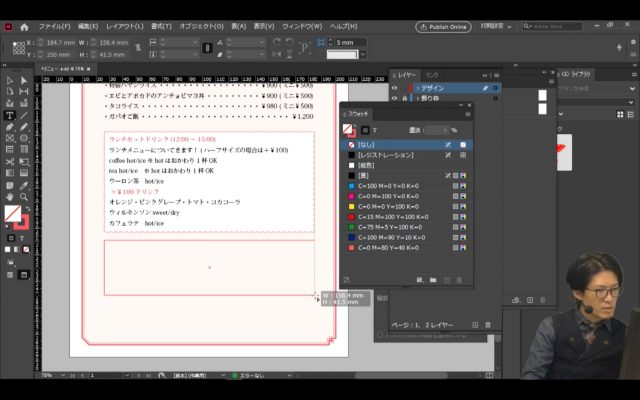This screenshot has height=400, width=640.
Task: Click the rotate 90° clockwise icon
Action: click(277, 42)
